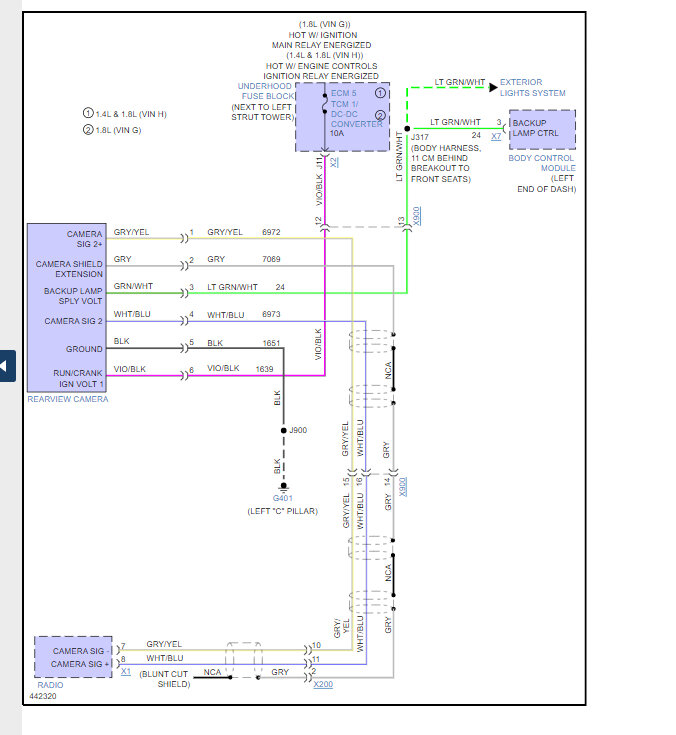This screenshot has width=676, height=735.
Task: Click the J900 splice dot
Action: click(x=284, y=430)
